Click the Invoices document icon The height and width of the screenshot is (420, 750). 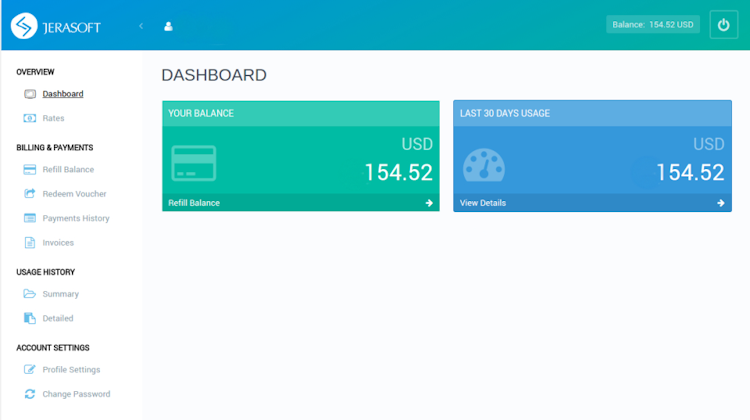30,243
